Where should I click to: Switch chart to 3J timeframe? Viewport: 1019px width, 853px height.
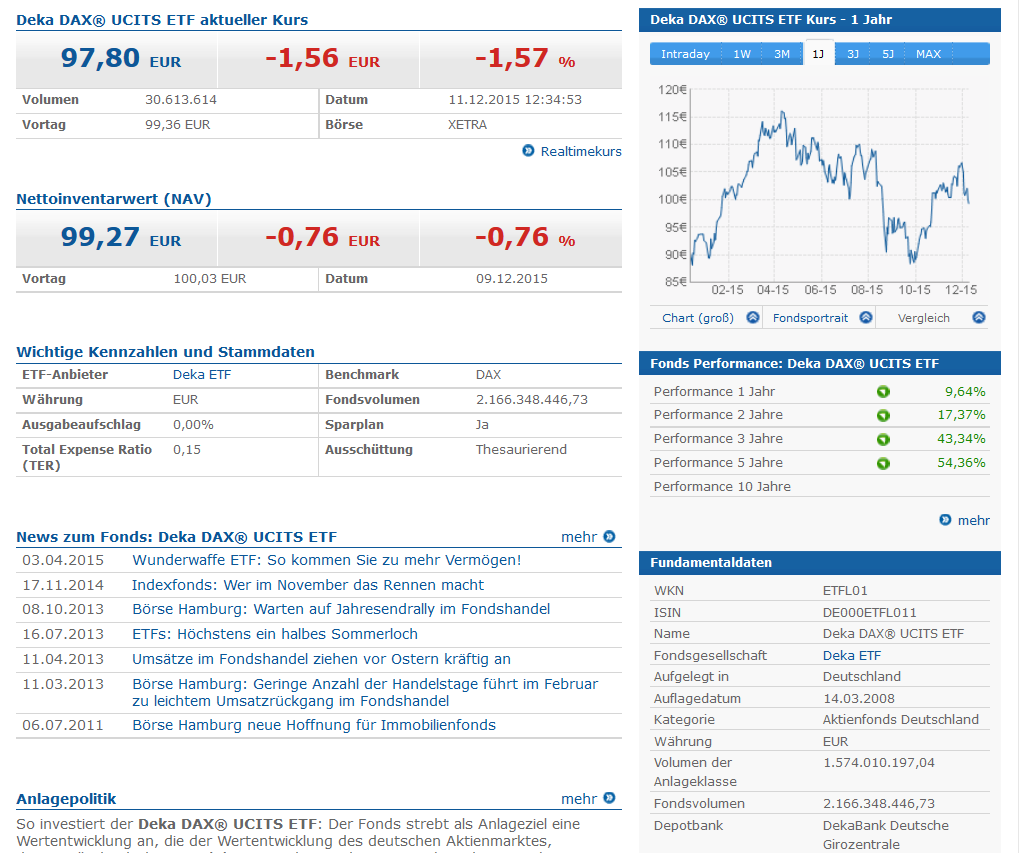tap(853, 54)
